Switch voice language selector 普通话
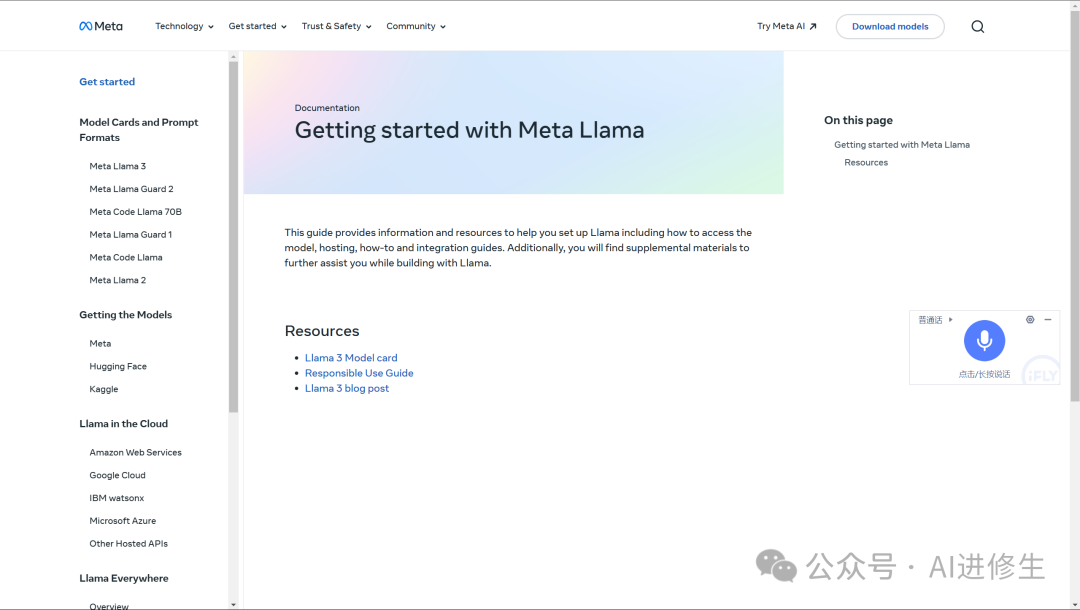This screenshot has height=610, width=1080. pos(935,319)
